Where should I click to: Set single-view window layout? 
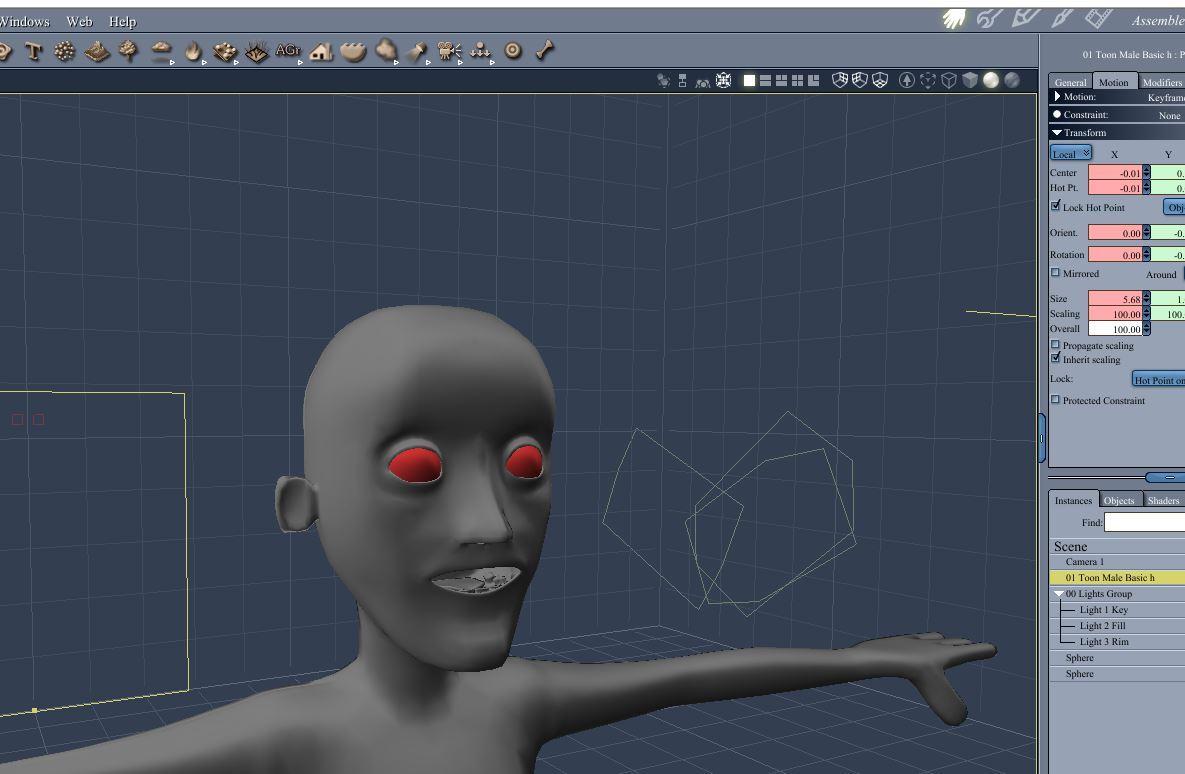[x=749, y=80]
